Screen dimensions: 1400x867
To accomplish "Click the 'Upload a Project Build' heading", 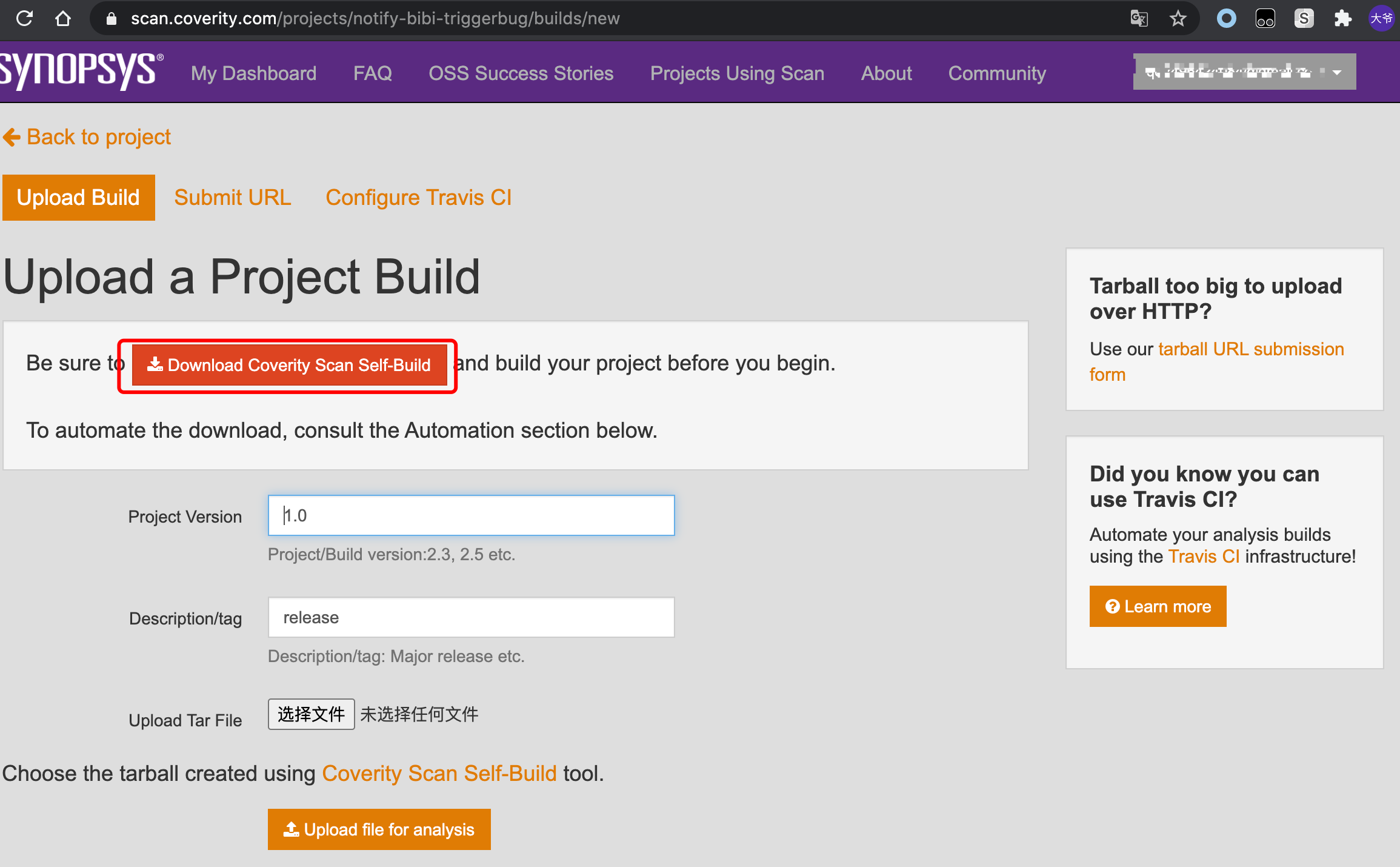I will pyautogui.click(x=242, y=277).
